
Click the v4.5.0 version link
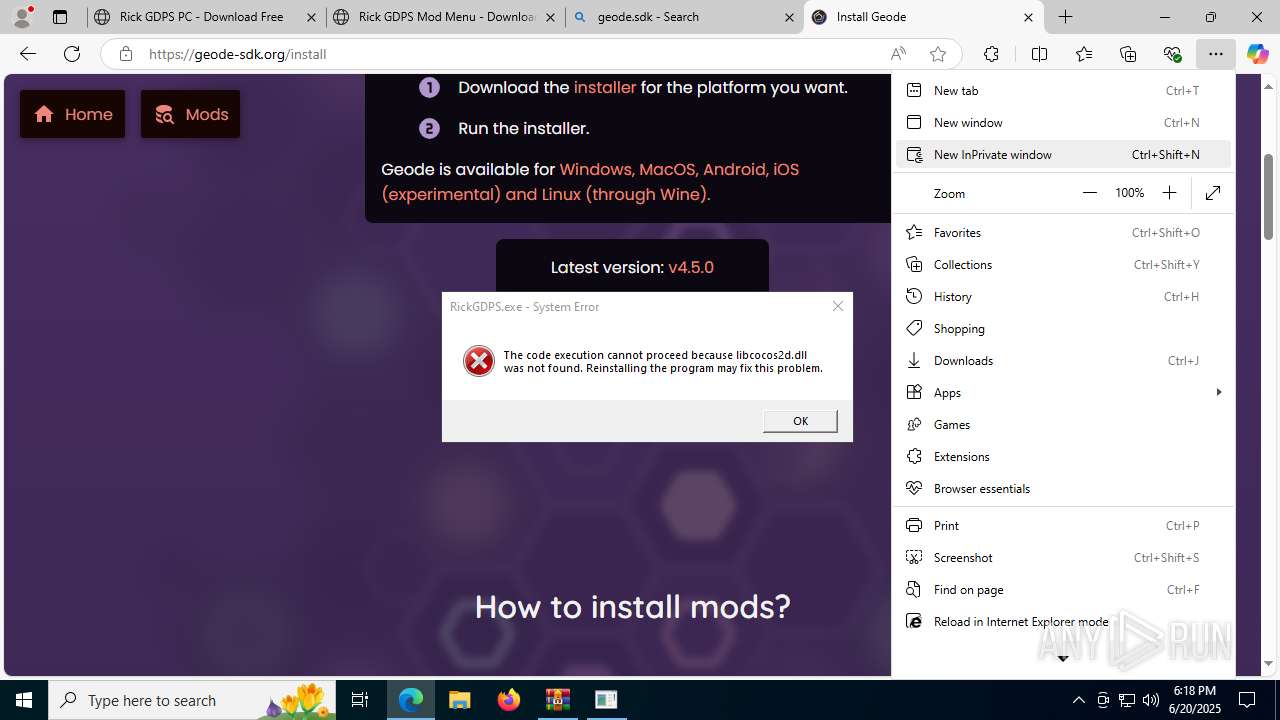(691, 267)
